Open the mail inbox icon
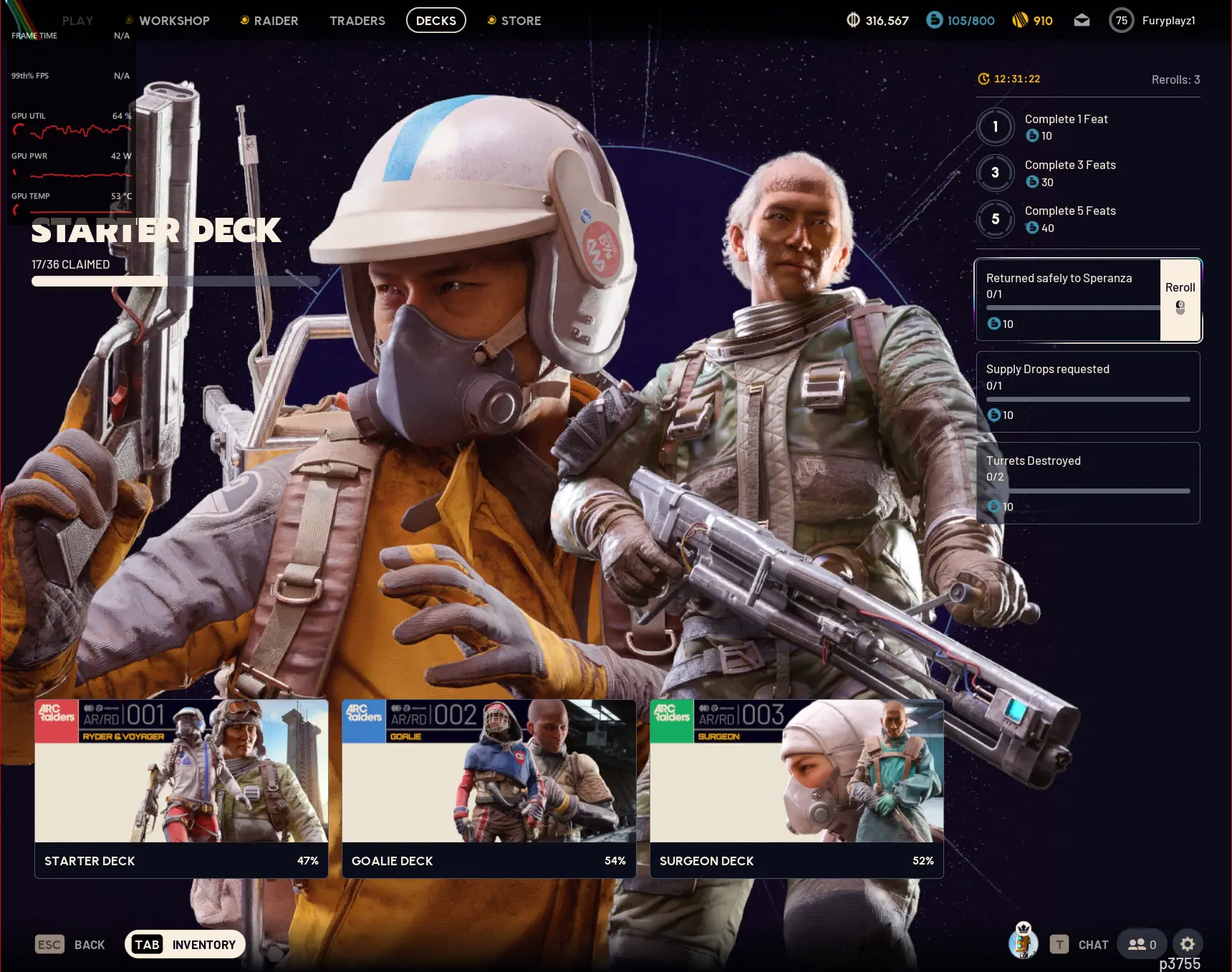 [x=1082, y=20]
